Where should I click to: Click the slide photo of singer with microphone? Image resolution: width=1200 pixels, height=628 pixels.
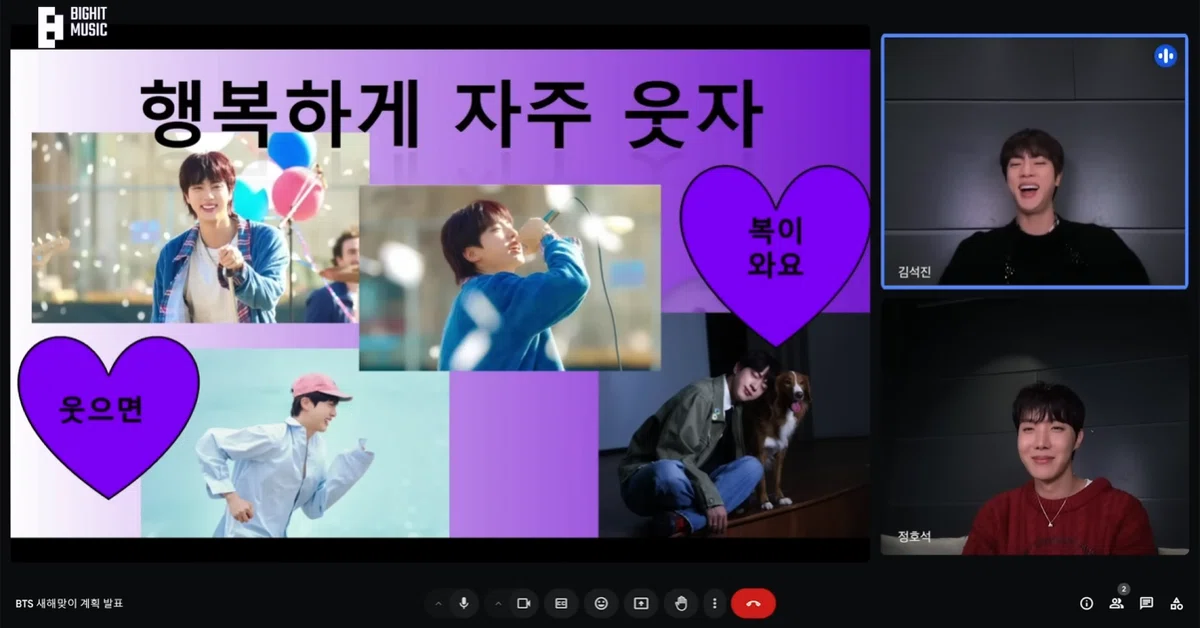coord(510,277)
